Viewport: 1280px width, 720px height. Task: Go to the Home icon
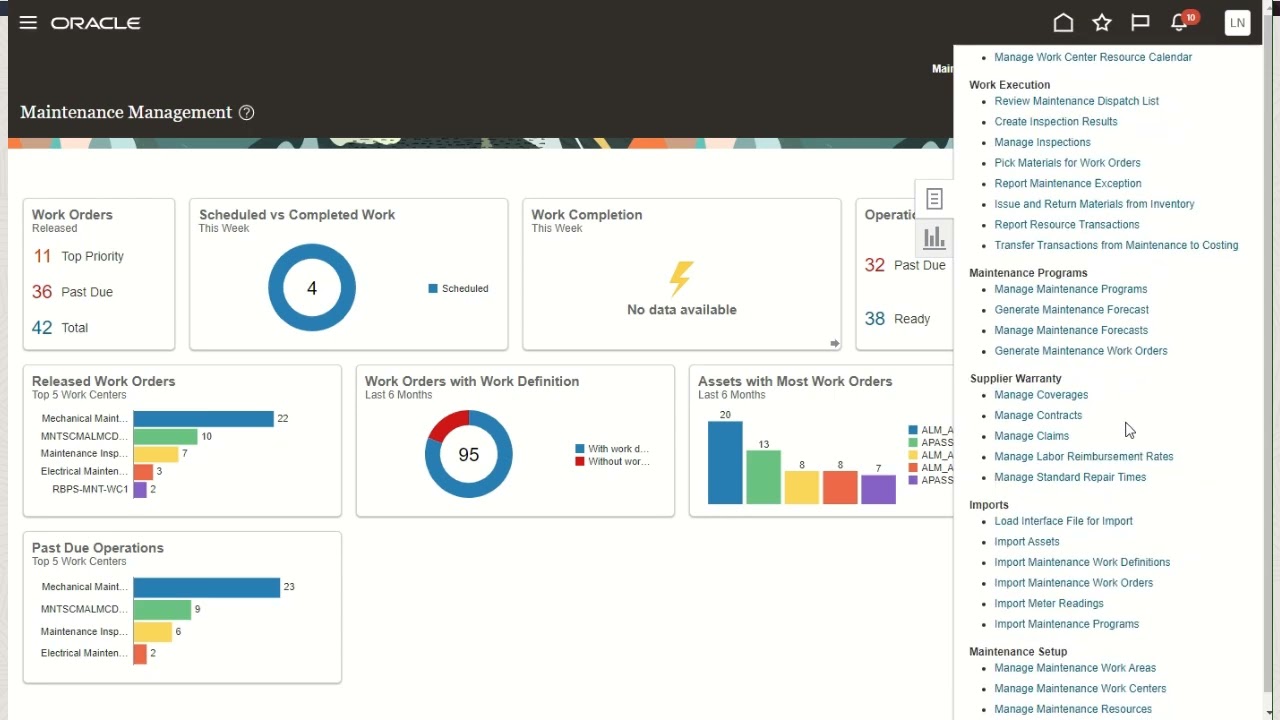tap(1063, 22)
